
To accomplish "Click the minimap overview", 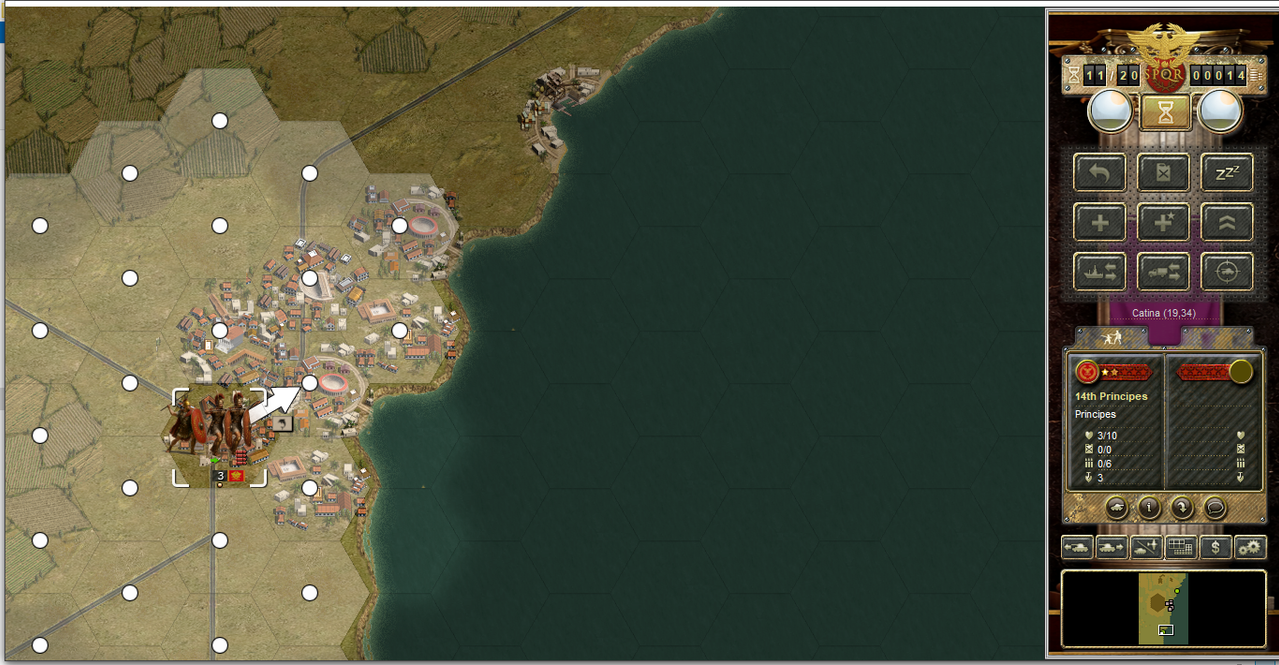I will (x=1164, y=608).
